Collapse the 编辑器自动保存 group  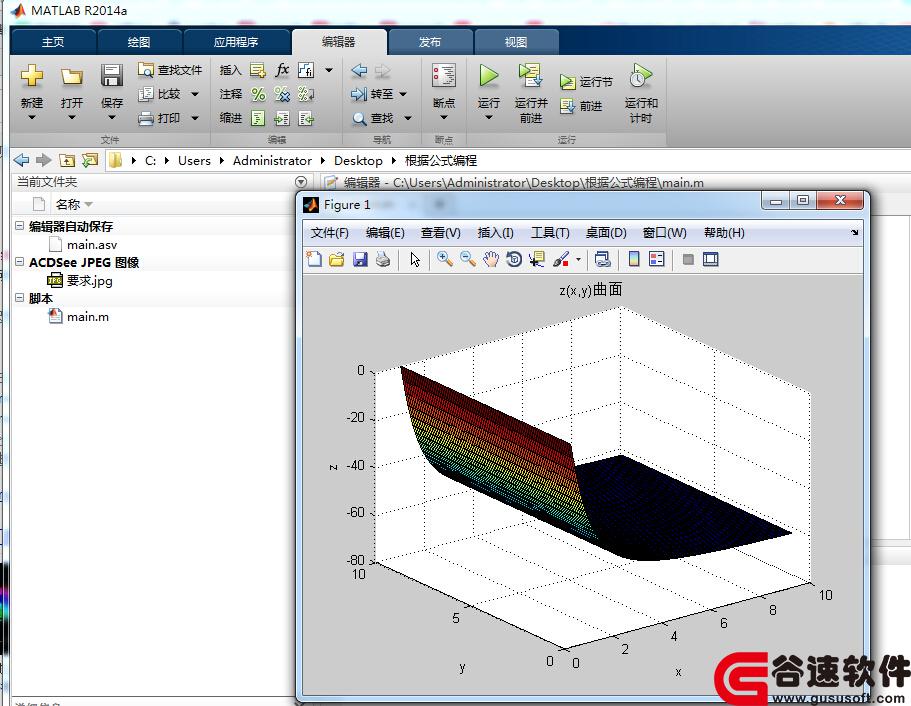19,225
